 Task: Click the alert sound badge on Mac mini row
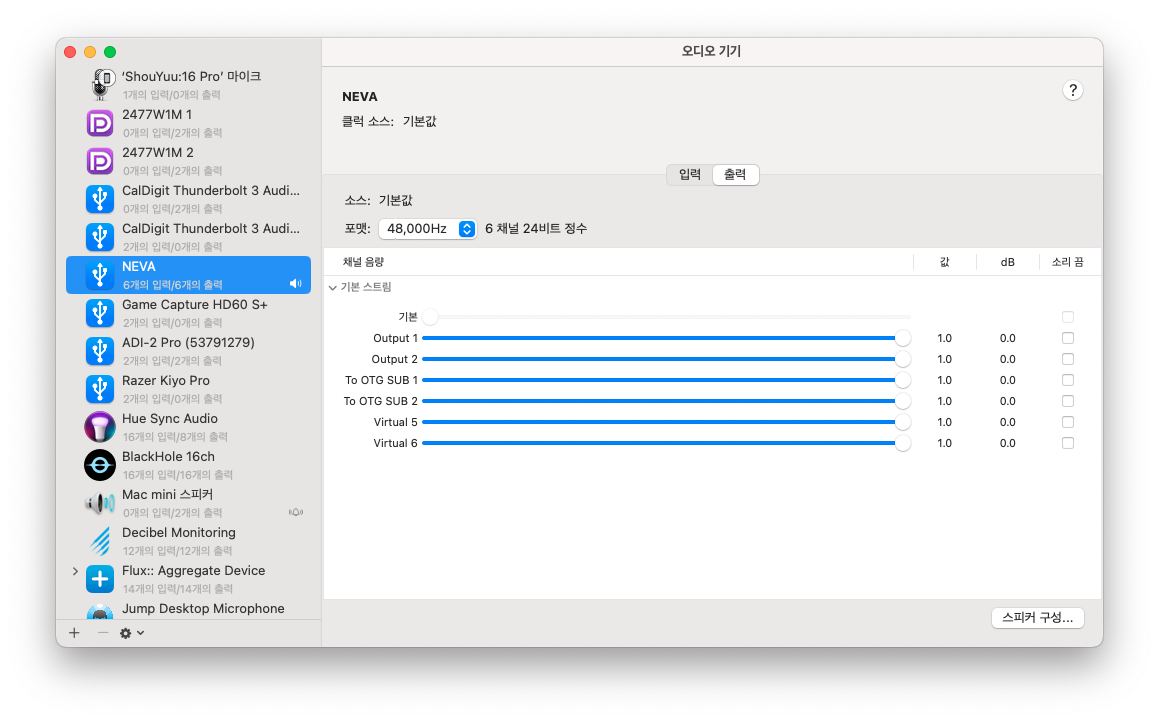[x=296, y=512]
